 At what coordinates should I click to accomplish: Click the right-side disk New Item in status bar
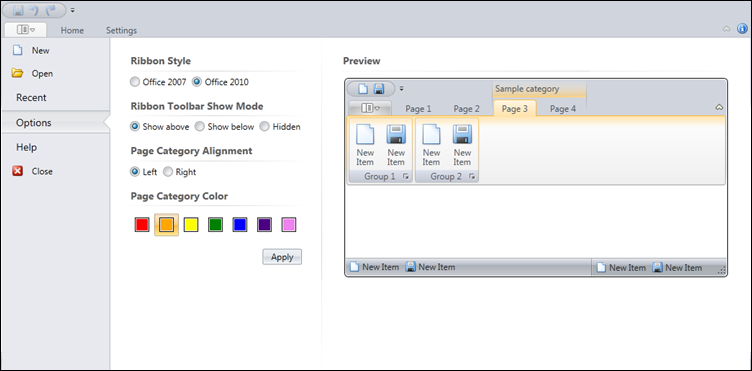[677, 267]
